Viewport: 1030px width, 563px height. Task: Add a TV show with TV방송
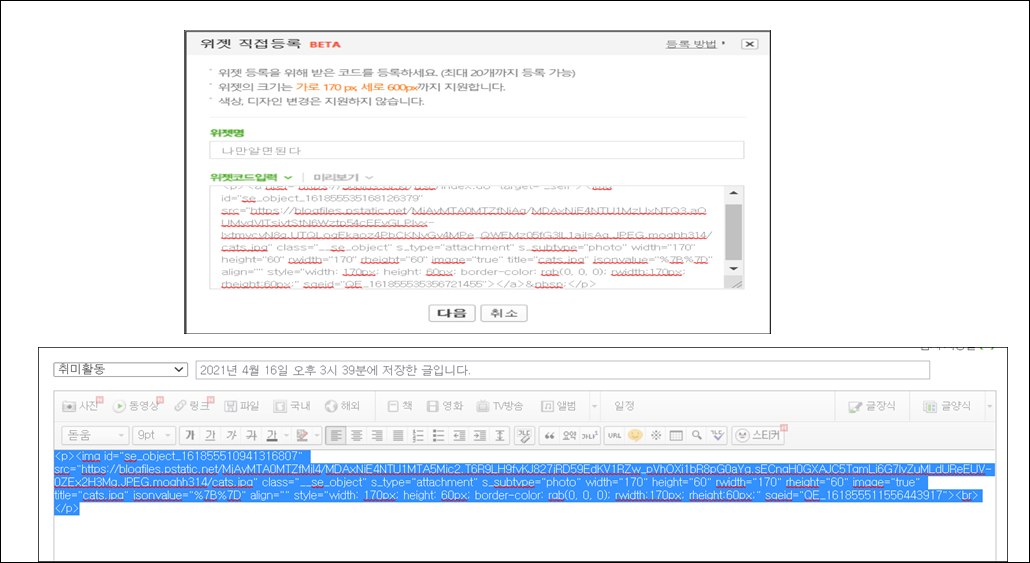coord(500,406)
